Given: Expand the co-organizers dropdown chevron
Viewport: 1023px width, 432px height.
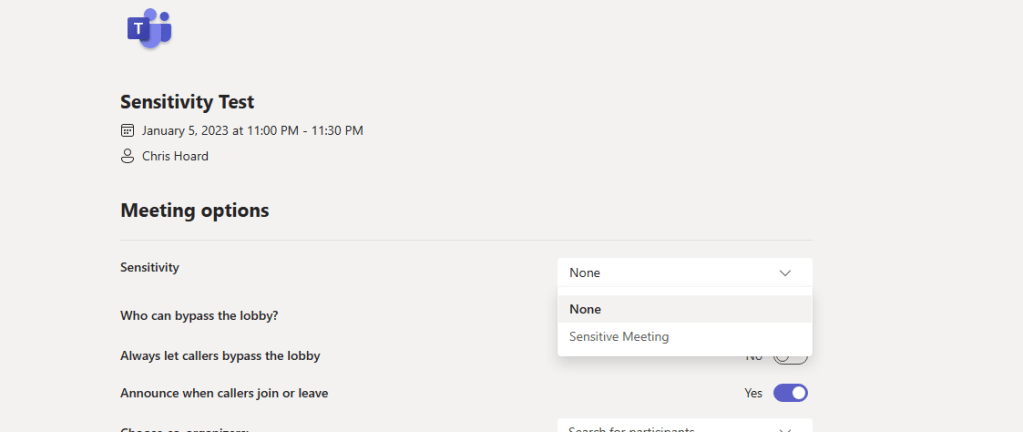Looking at the screenshot, I should [785, 430].
